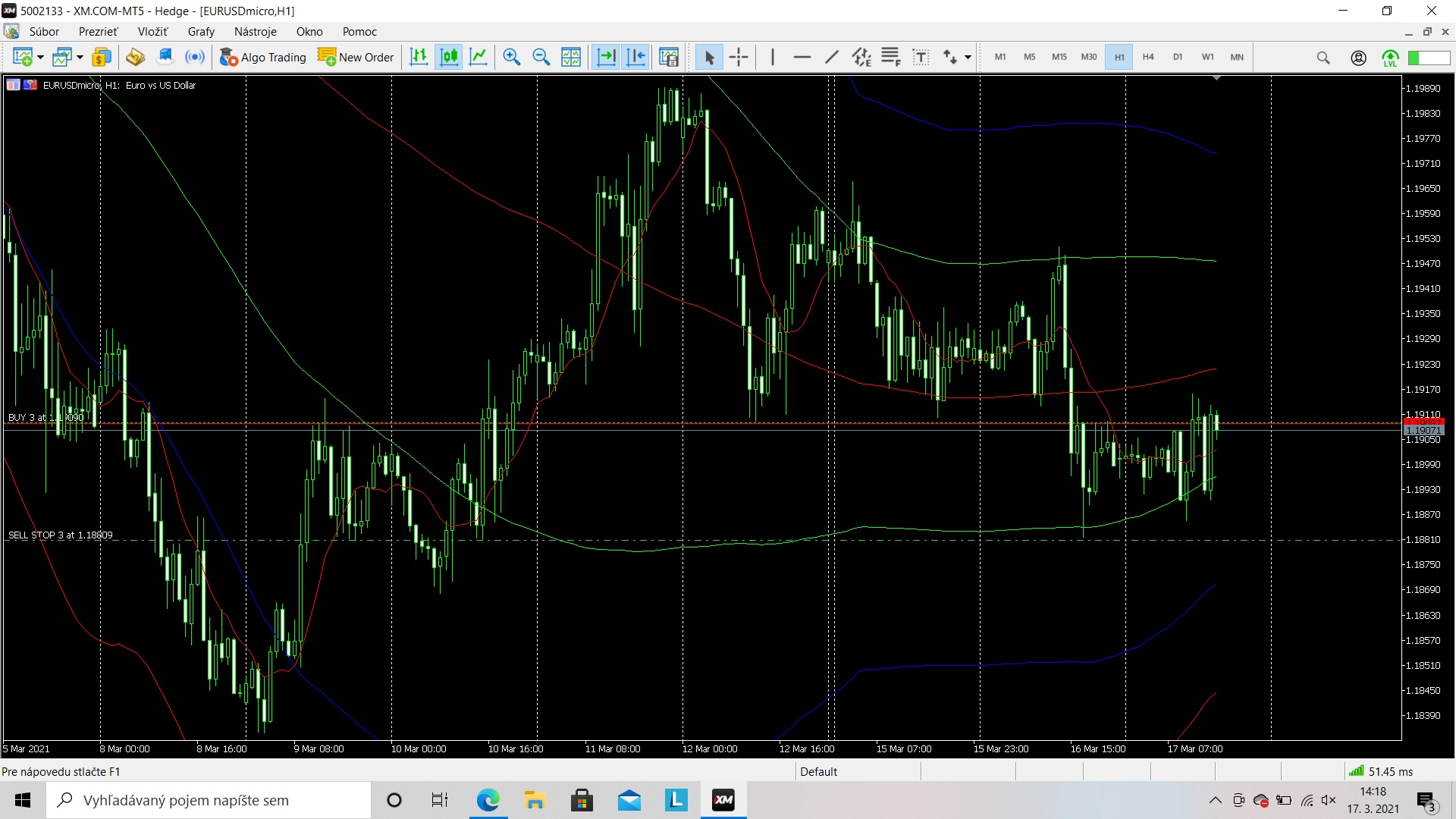Viewport: 1456px width, 819px height.
Task: Switch timeframe to D1
Action: click(x=1178, y=57)
